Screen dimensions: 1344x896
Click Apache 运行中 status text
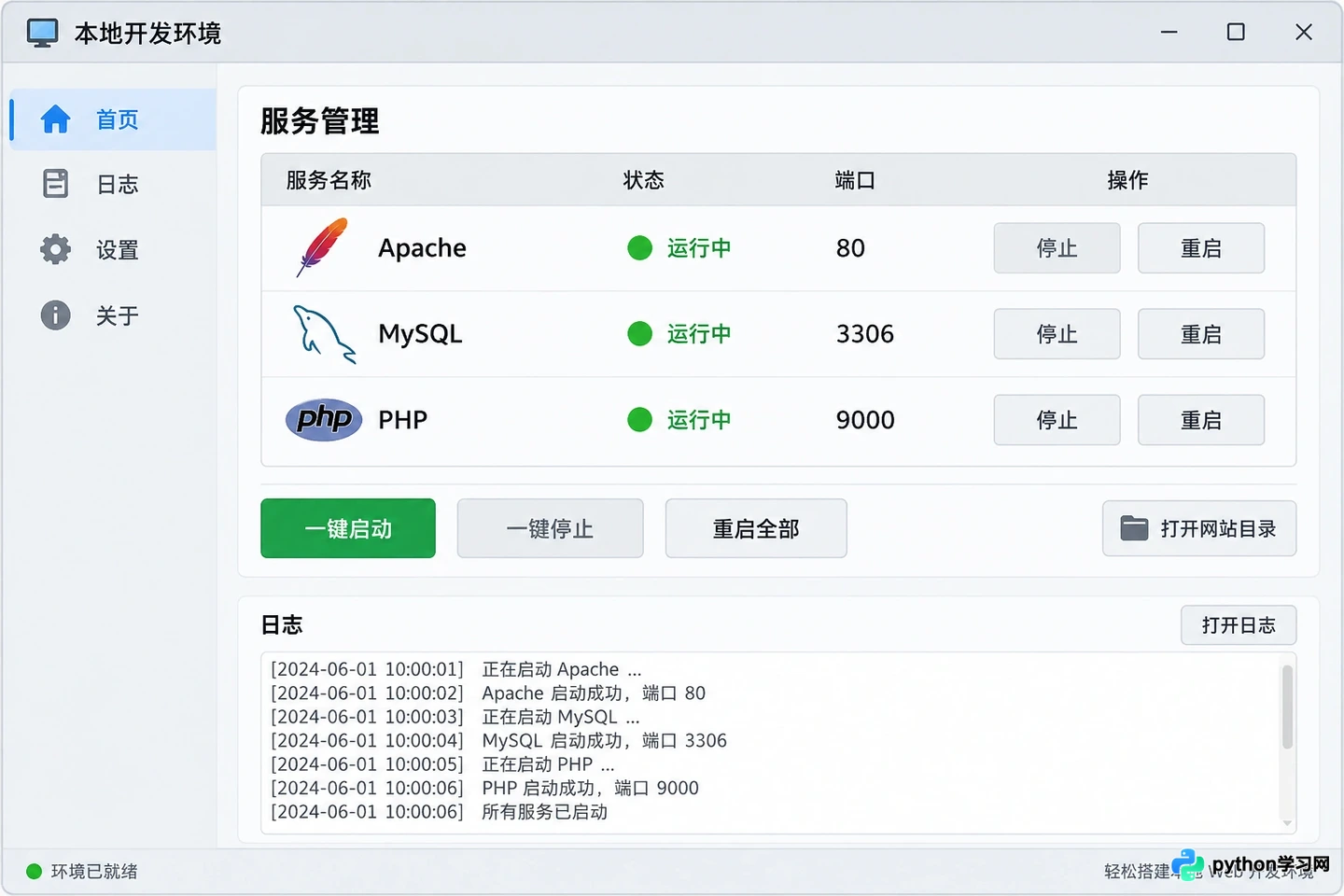699,248
